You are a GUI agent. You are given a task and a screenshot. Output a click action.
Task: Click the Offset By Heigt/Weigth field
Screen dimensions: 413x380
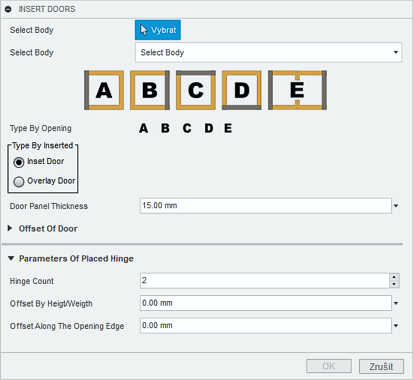pyautogui.click(x=266, y=303)
